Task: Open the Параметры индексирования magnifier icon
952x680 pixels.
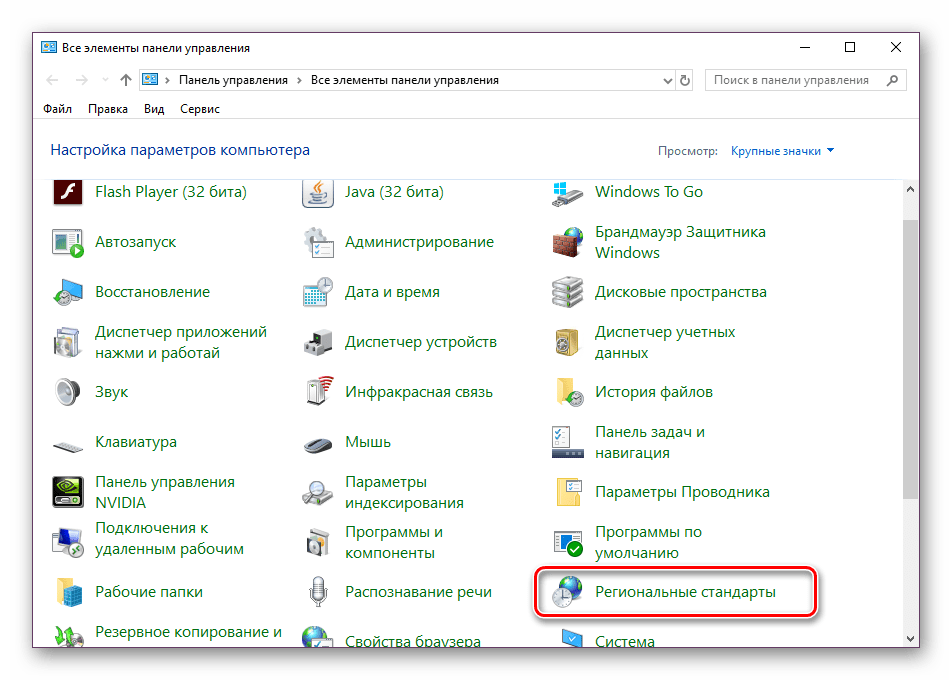Action: [317, 493]
